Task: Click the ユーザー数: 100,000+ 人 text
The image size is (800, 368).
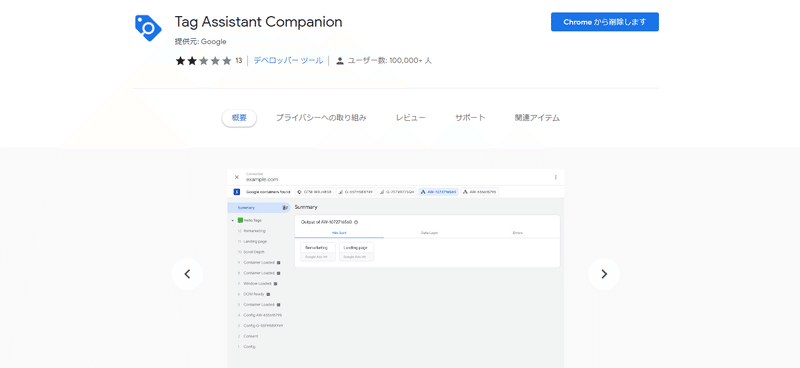Action: (390, 61)
